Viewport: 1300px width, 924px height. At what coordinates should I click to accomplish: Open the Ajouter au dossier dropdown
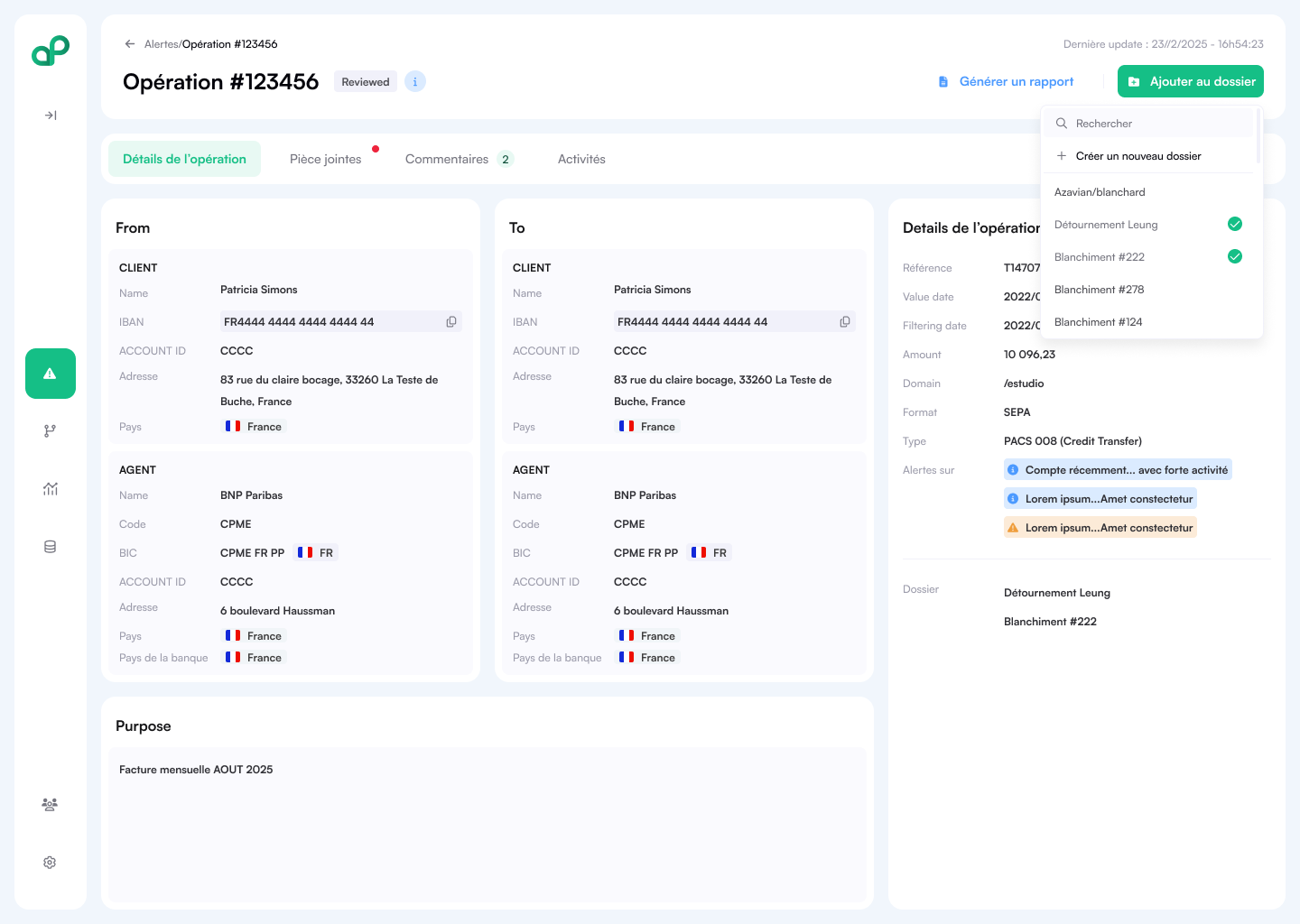(x=1190, y=81)
